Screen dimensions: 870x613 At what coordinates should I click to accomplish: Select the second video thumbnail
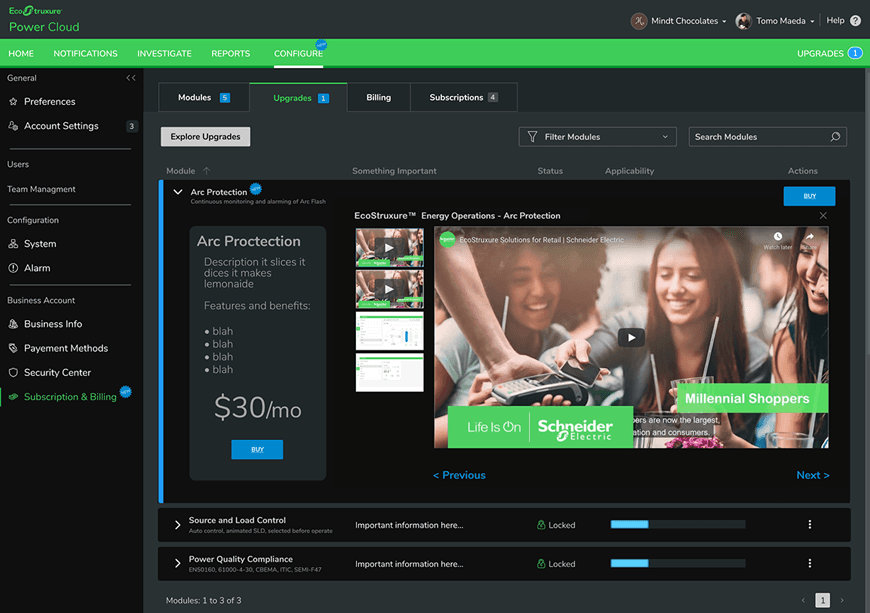[x=390, y=289]
